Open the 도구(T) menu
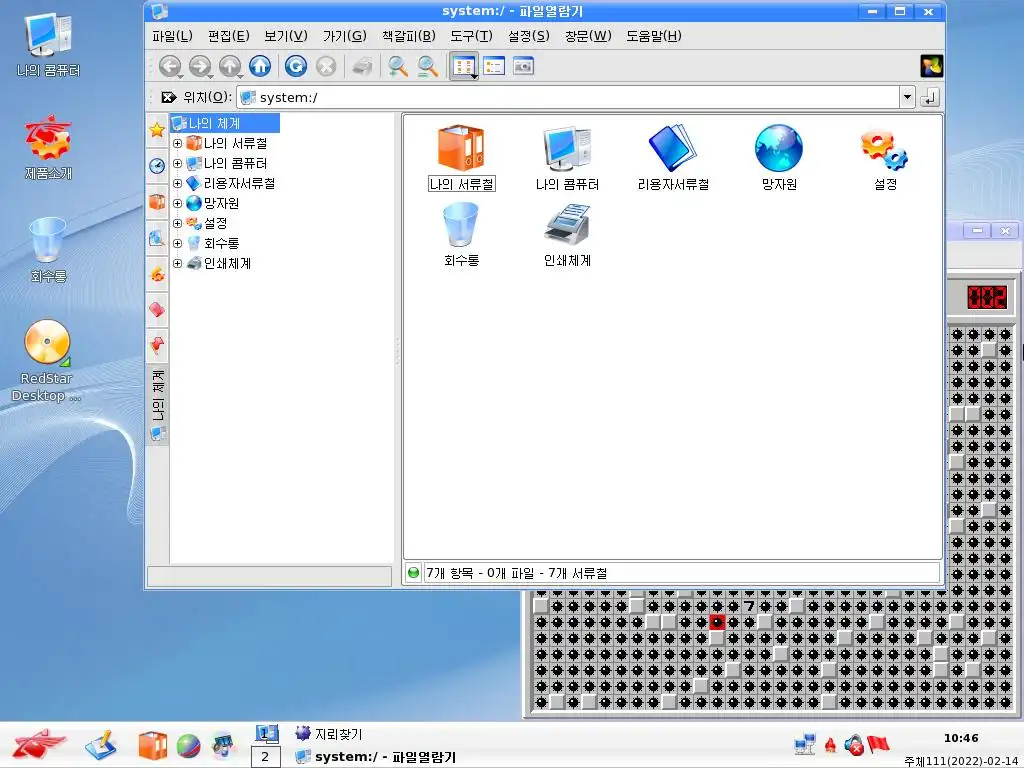This screenshot has width=1024, height=768. point(471,36)
